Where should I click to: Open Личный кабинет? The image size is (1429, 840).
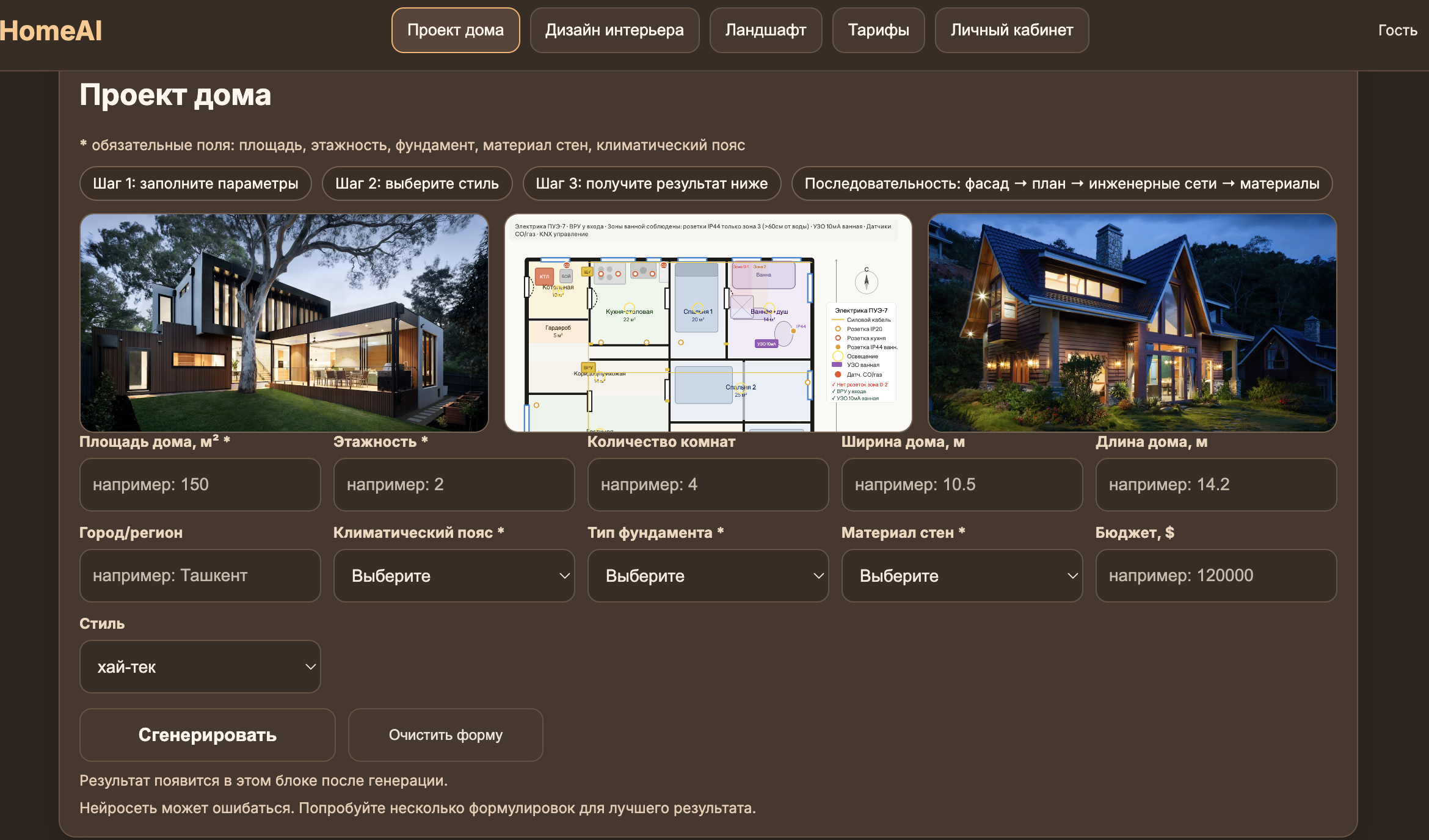1011,31
